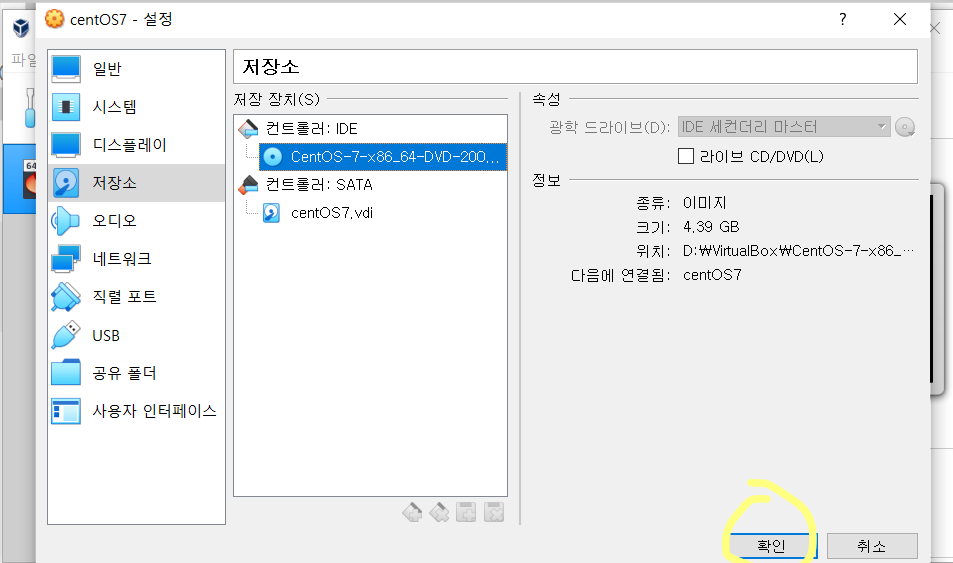Select the 저장소 category in sidebar
Viewport: 953px width, 563px height.
coord(136,182)
